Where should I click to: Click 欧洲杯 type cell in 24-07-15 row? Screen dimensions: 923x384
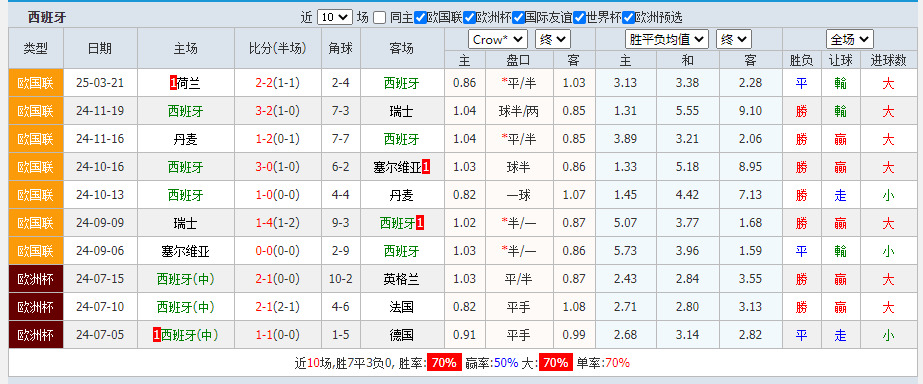[36, 279]
